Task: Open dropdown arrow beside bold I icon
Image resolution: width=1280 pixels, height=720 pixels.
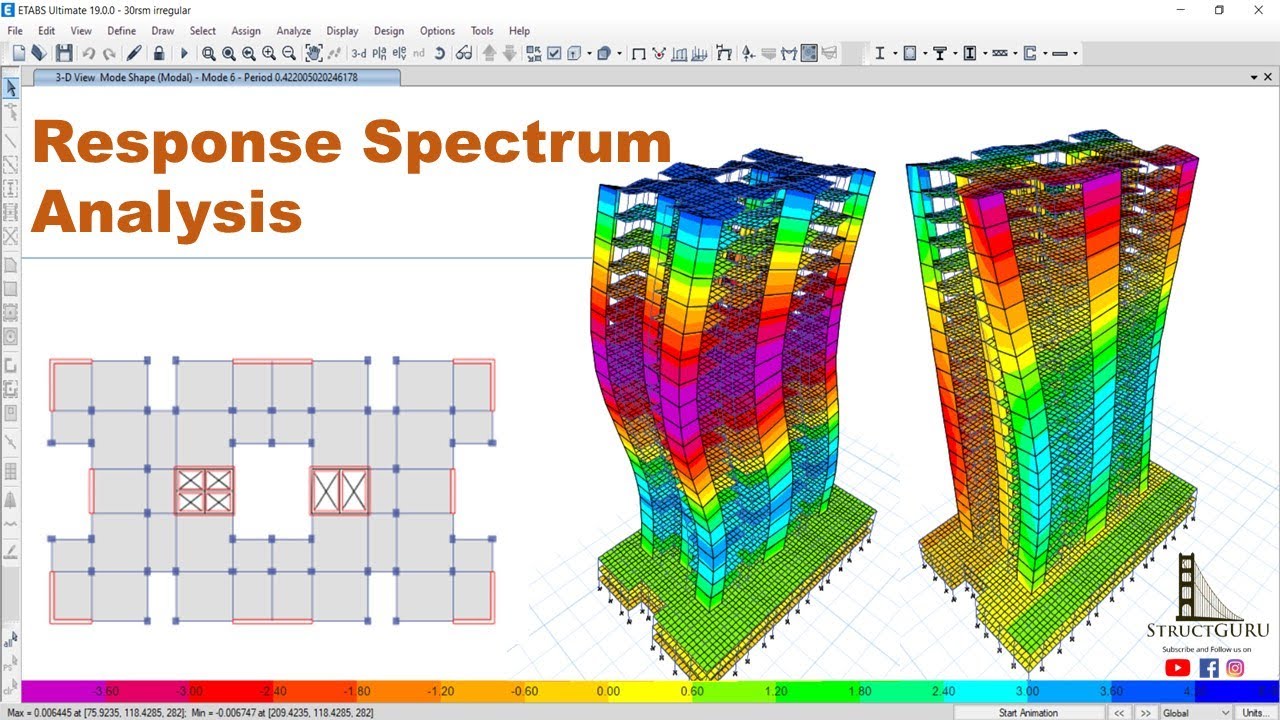Action: [x=985, y=53]
